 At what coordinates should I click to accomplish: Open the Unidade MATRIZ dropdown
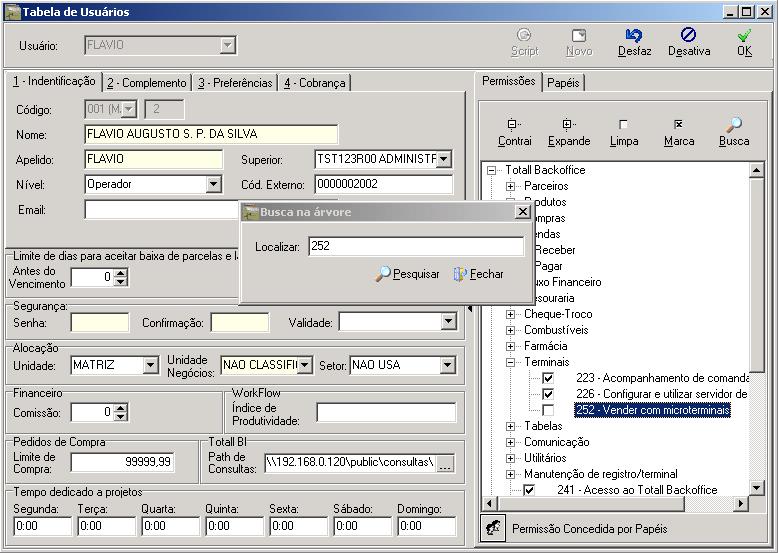click(x=150, y=366)
